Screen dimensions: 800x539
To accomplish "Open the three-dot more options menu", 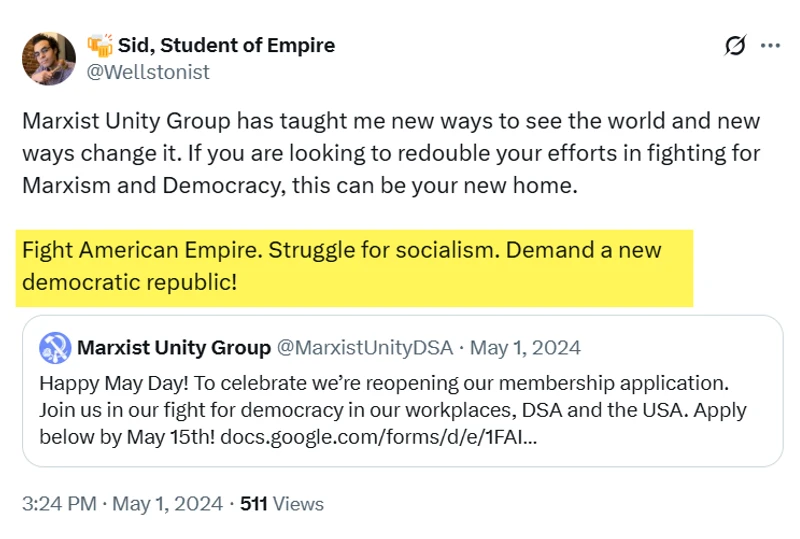I will (770, 46).
